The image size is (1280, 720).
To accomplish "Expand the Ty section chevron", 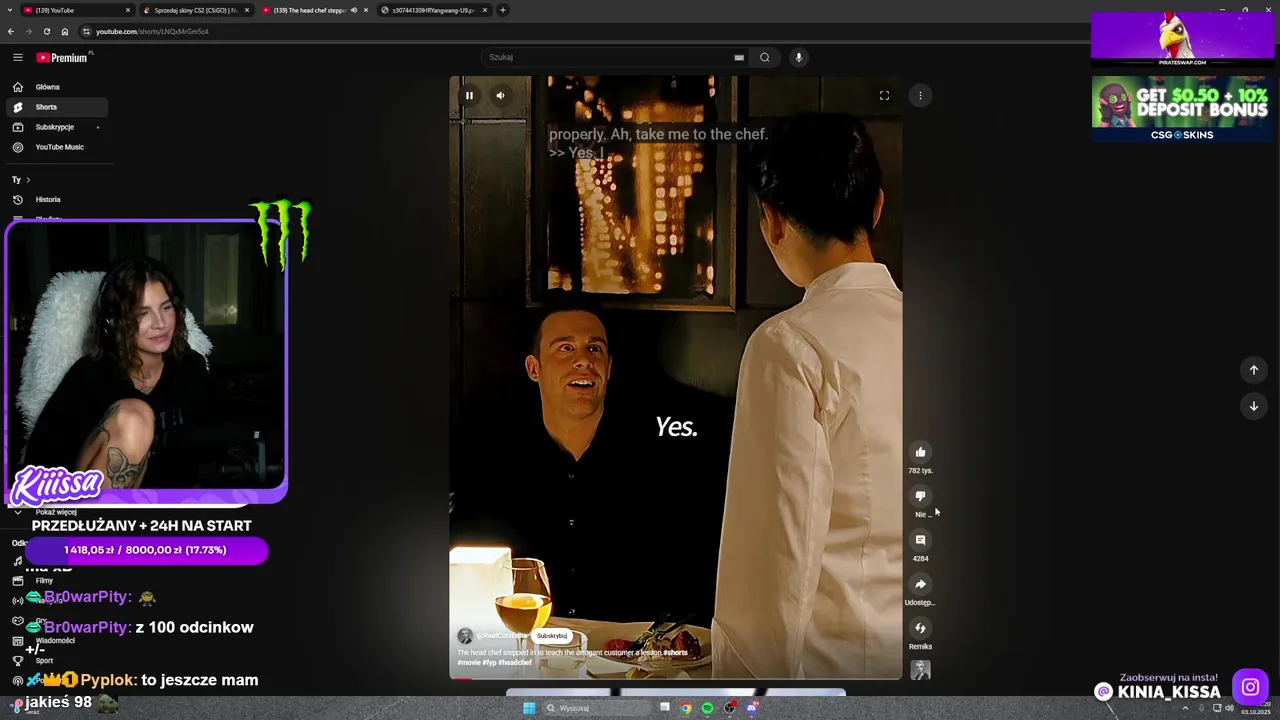I will click(x=28, y=180).
